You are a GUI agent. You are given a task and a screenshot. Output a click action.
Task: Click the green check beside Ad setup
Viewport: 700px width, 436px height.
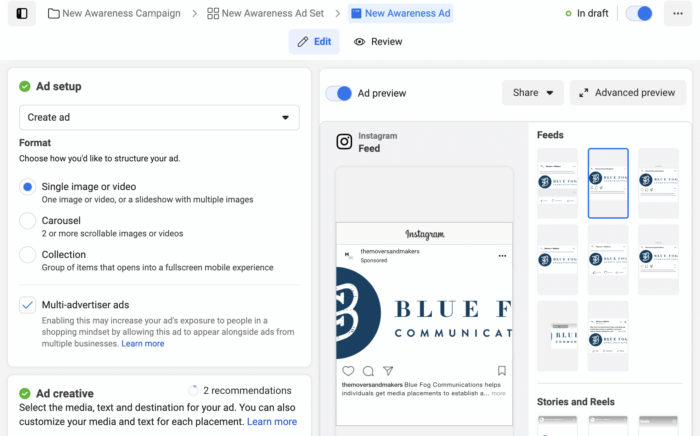25,86
